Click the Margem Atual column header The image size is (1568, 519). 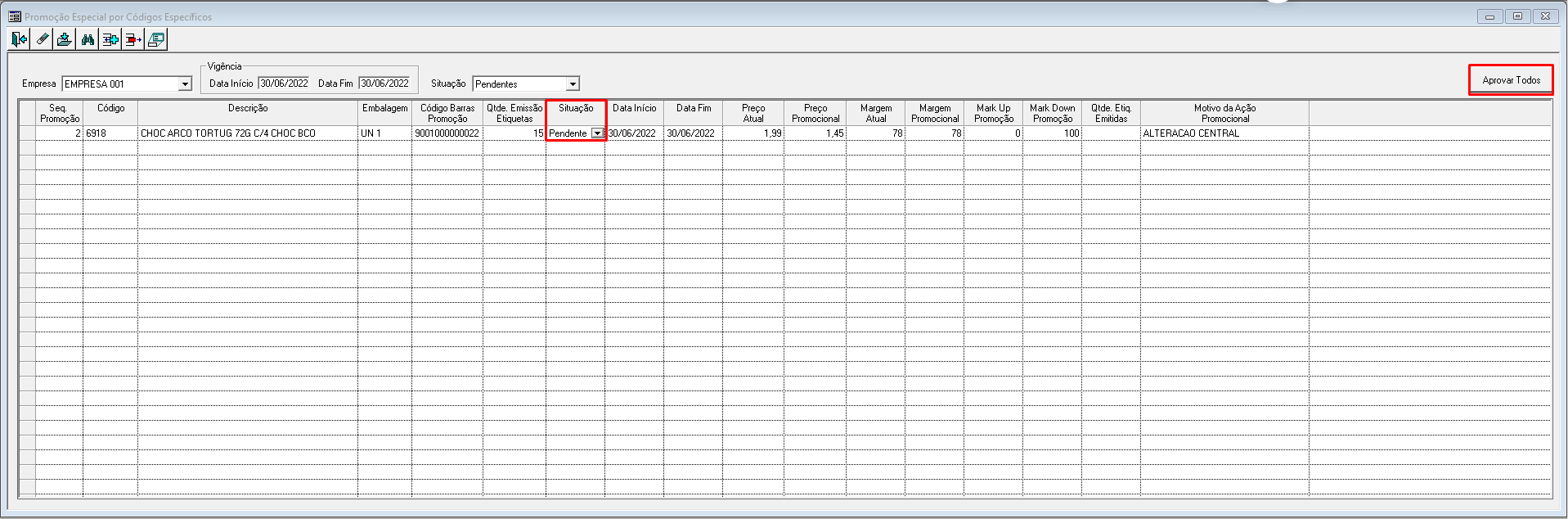876,113
